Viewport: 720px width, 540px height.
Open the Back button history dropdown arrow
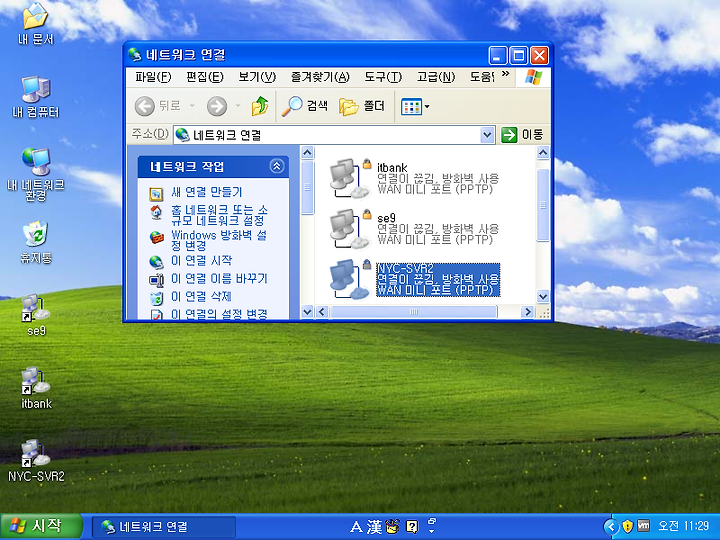coord(192,106)
